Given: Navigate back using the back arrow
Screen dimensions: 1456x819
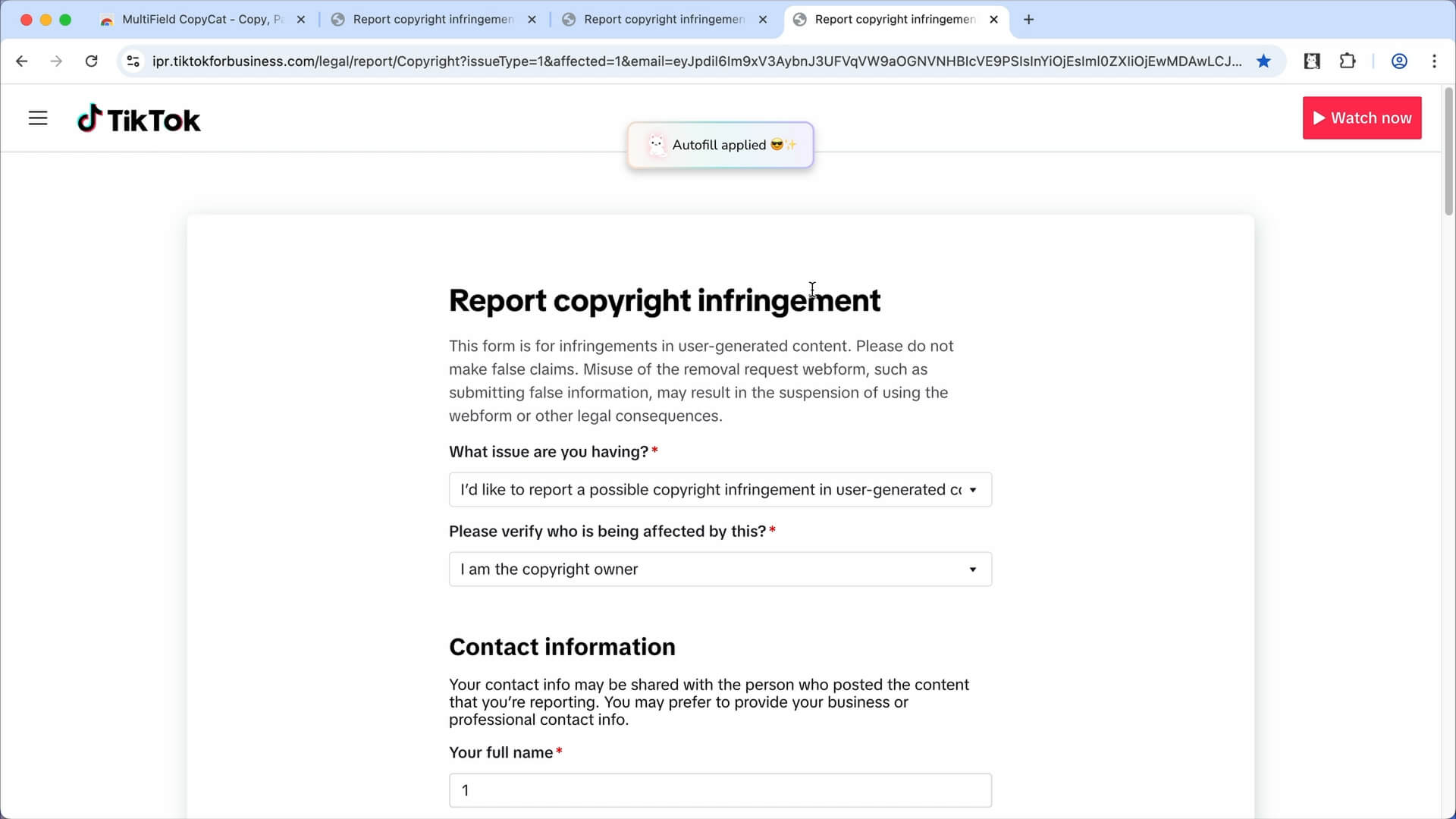Looking at the screenshot, I should click(21, 61).
